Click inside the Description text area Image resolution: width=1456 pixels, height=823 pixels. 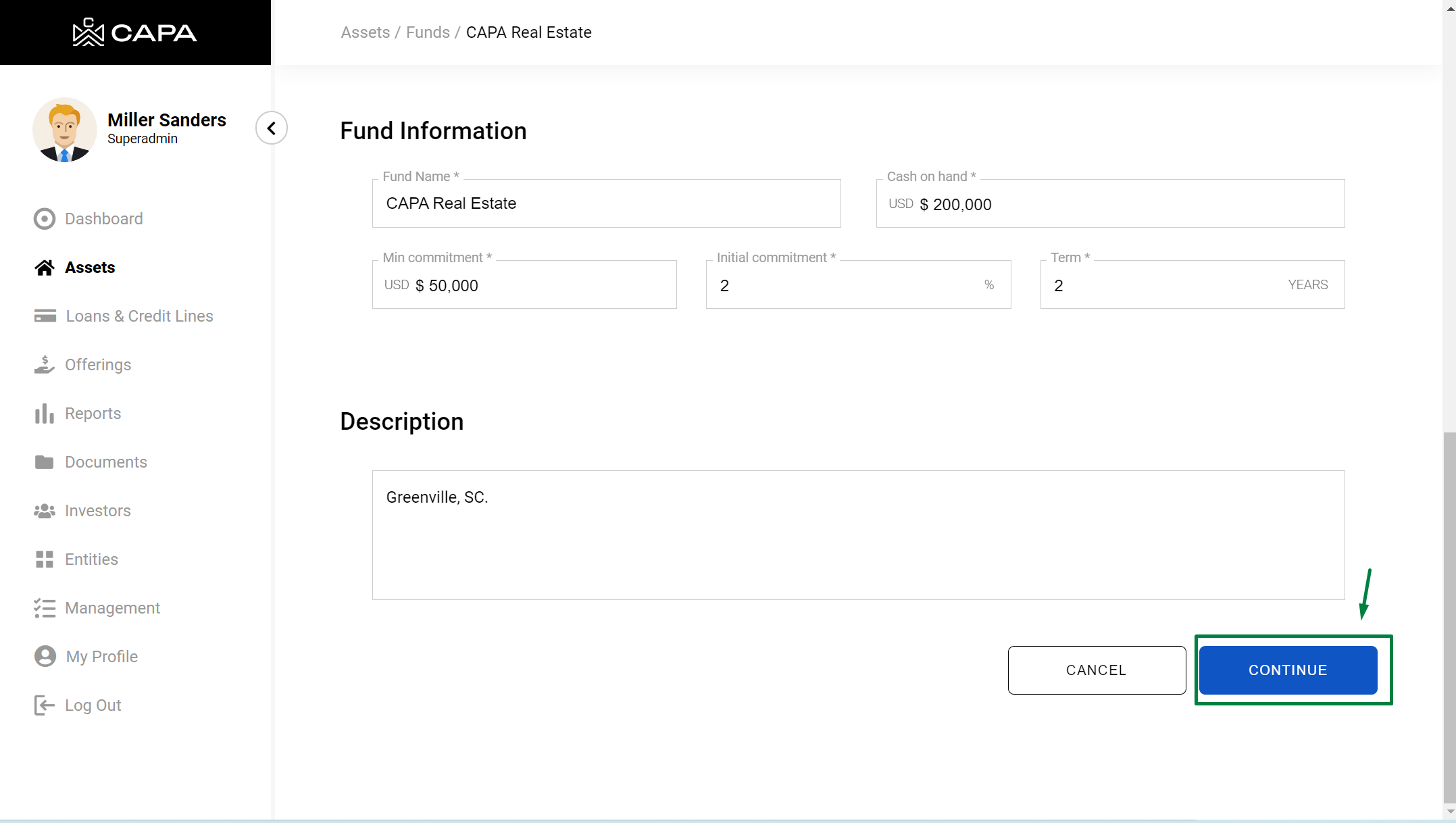coord(858,535)
